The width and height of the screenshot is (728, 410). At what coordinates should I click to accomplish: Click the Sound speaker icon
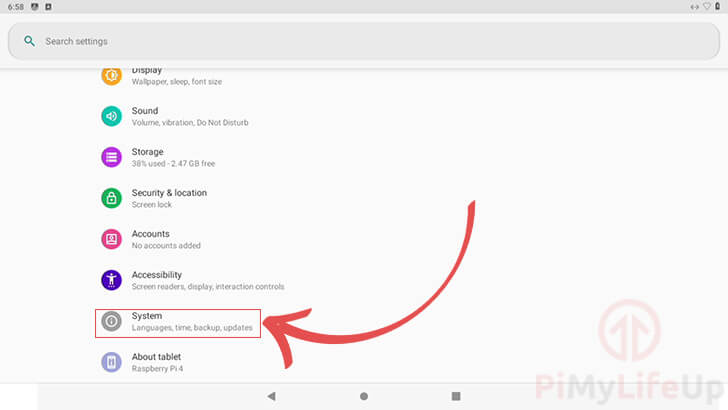[x=111, y=116]
